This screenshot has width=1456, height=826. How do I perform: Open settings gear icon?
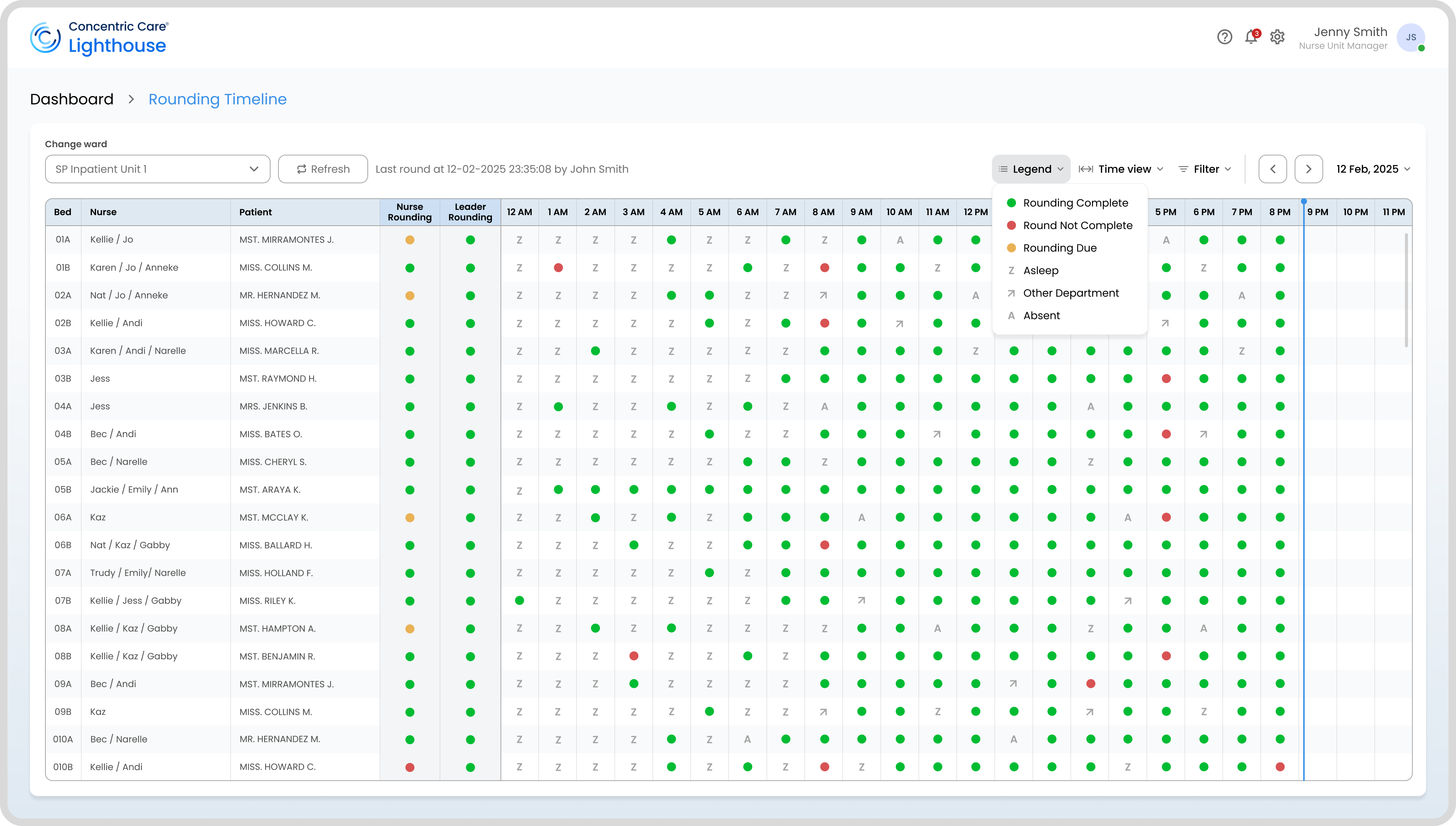pos(1277,38)
